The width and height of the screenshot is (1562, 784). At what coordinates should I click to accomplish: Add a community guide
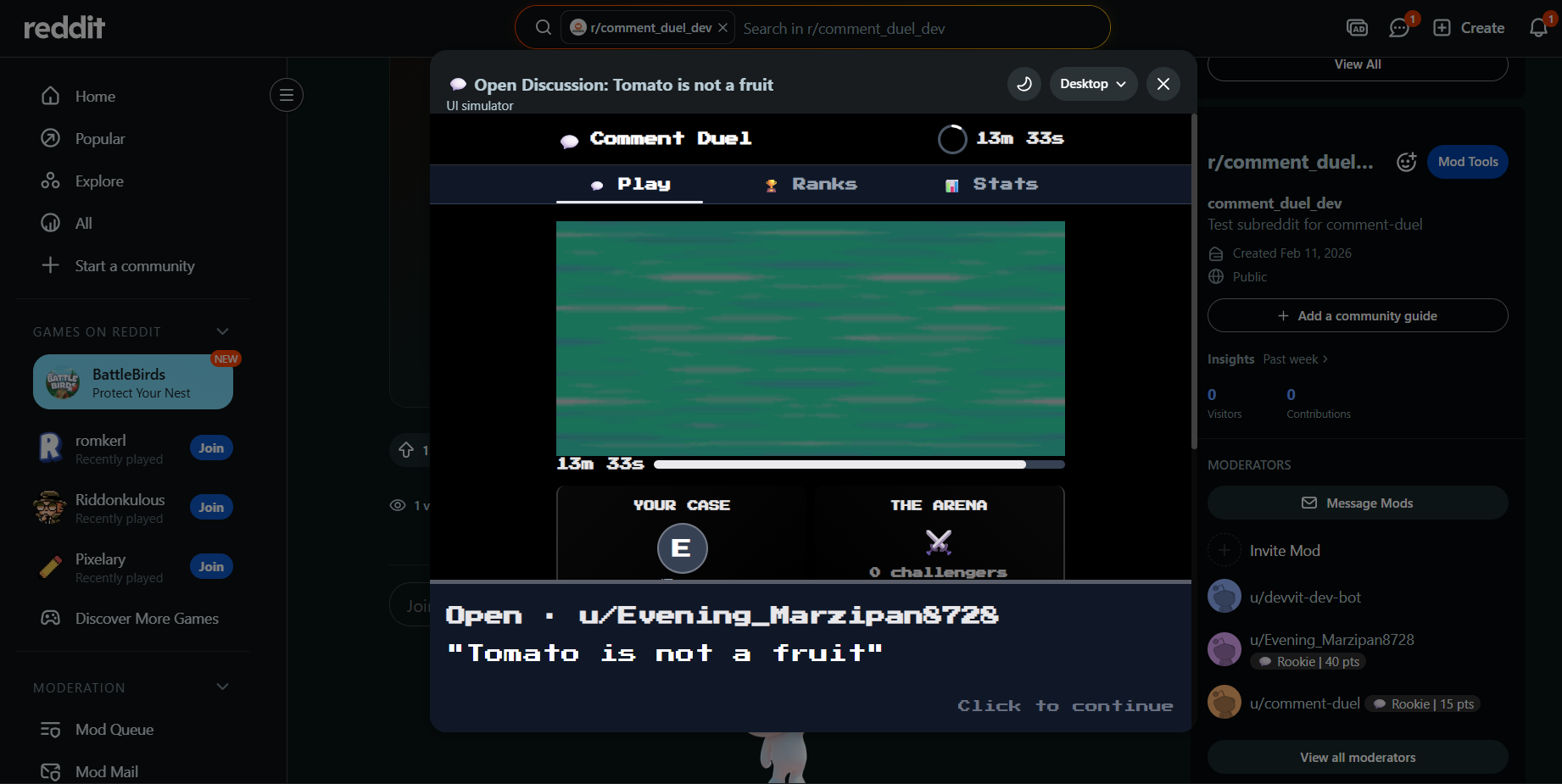click(x=1358, y=315)
